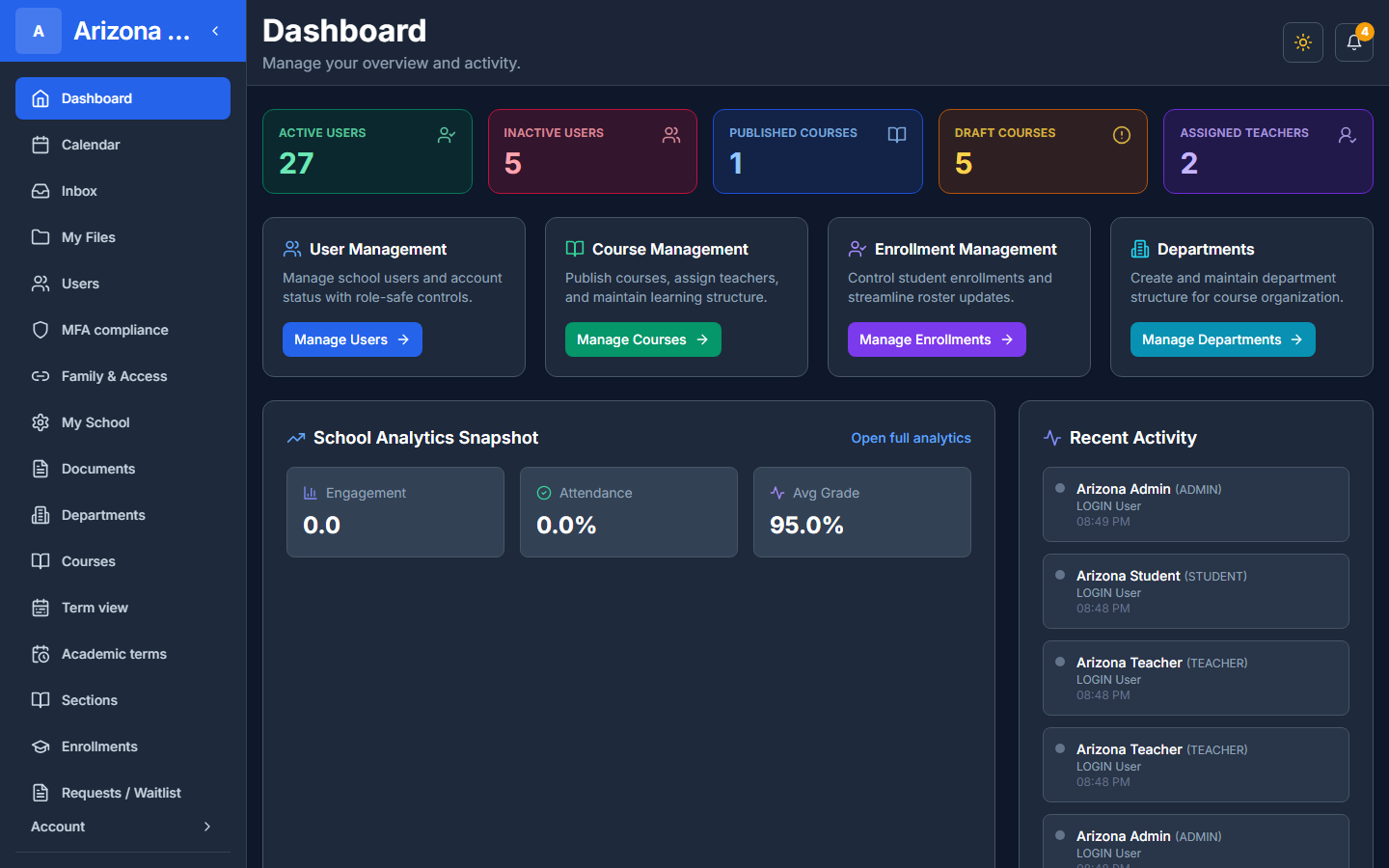Click the Courses book icon in sidebar
This screenshot has width=1389, height=868.
coord(41,561)
